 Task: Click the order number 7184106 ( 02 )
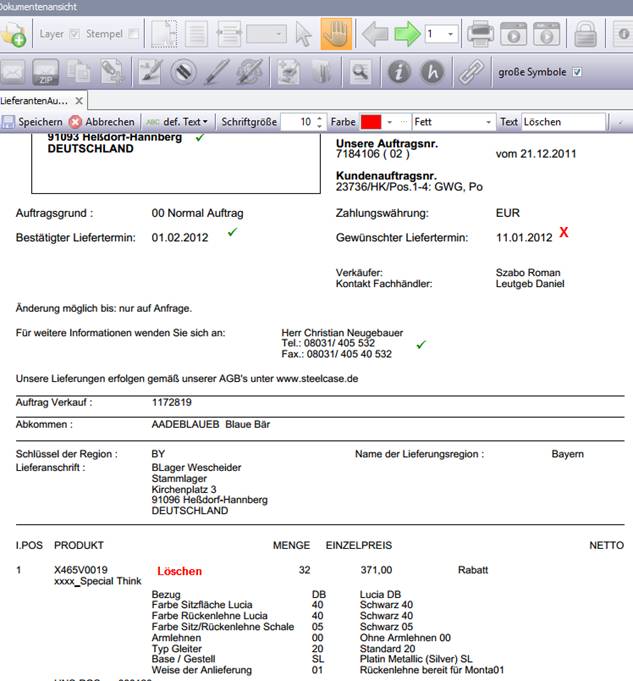tap(372, 154)
